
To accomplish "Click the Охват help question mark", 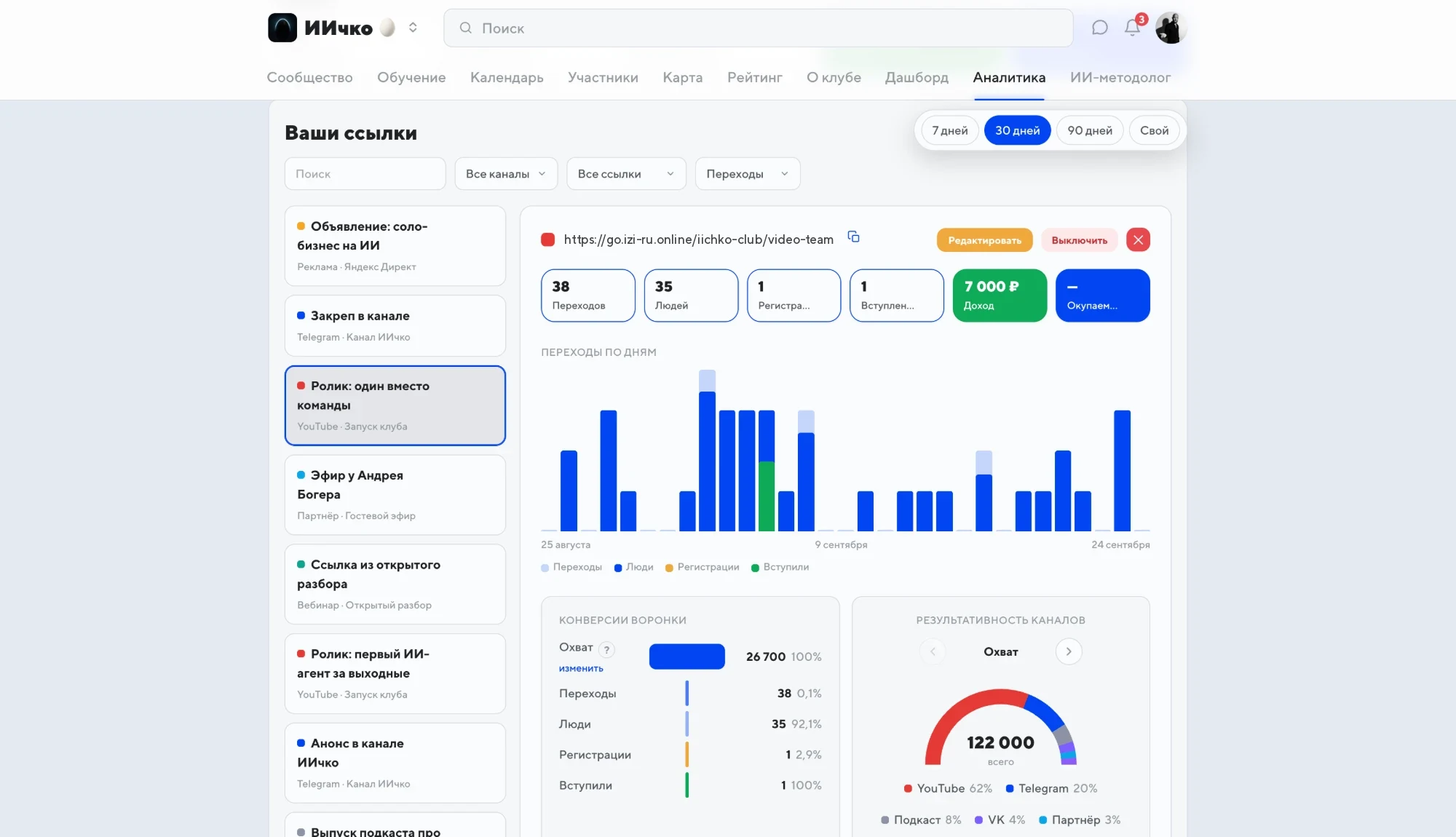I will (x=606, y=650).
